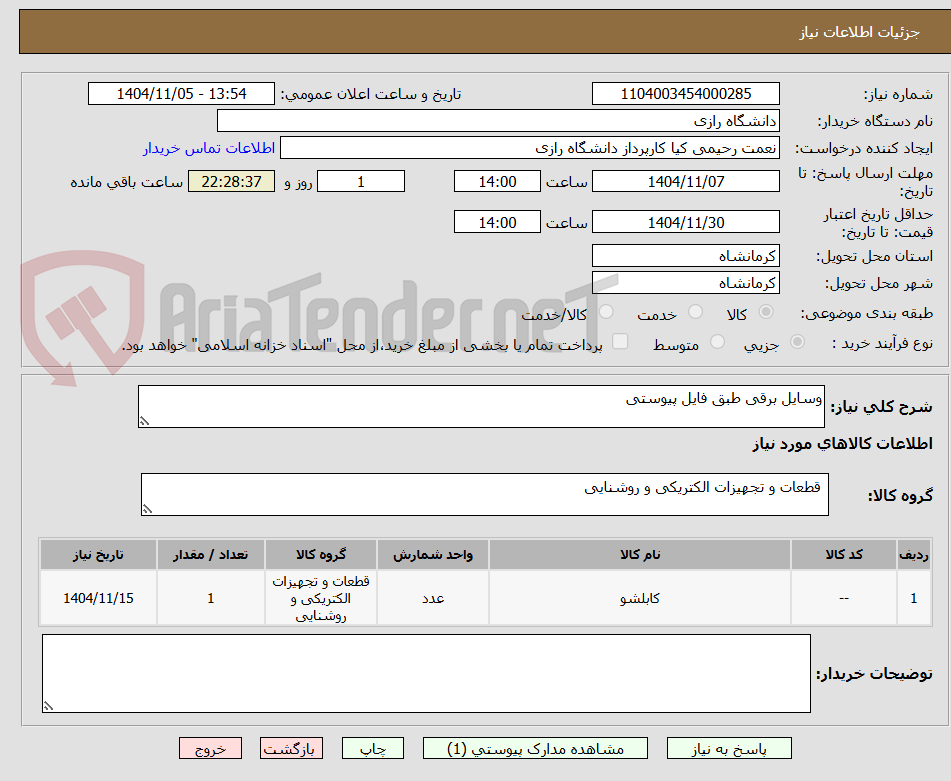The image size is (951, 781).
Task: Open اطلاعات تماس خریدار link
Action: (209, 148)
